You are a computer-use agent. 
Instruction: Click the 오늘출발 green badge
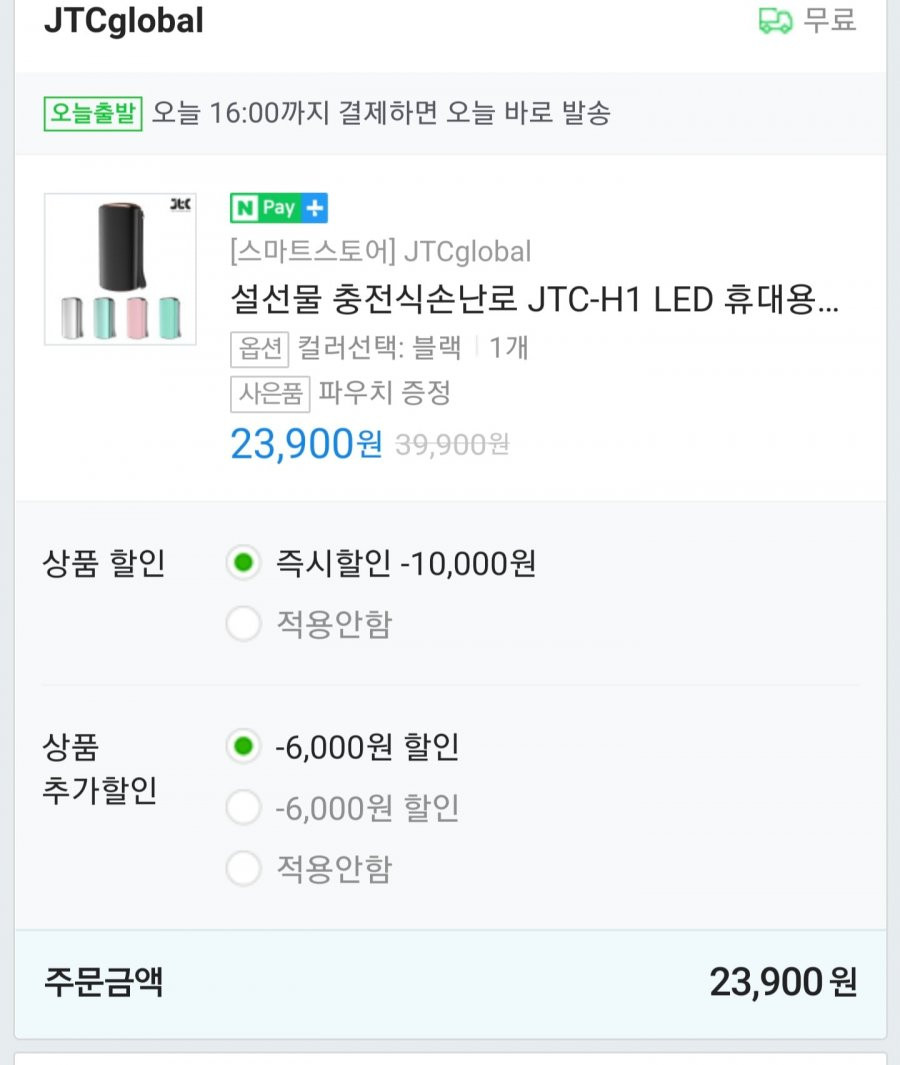(x=93, y=113)
